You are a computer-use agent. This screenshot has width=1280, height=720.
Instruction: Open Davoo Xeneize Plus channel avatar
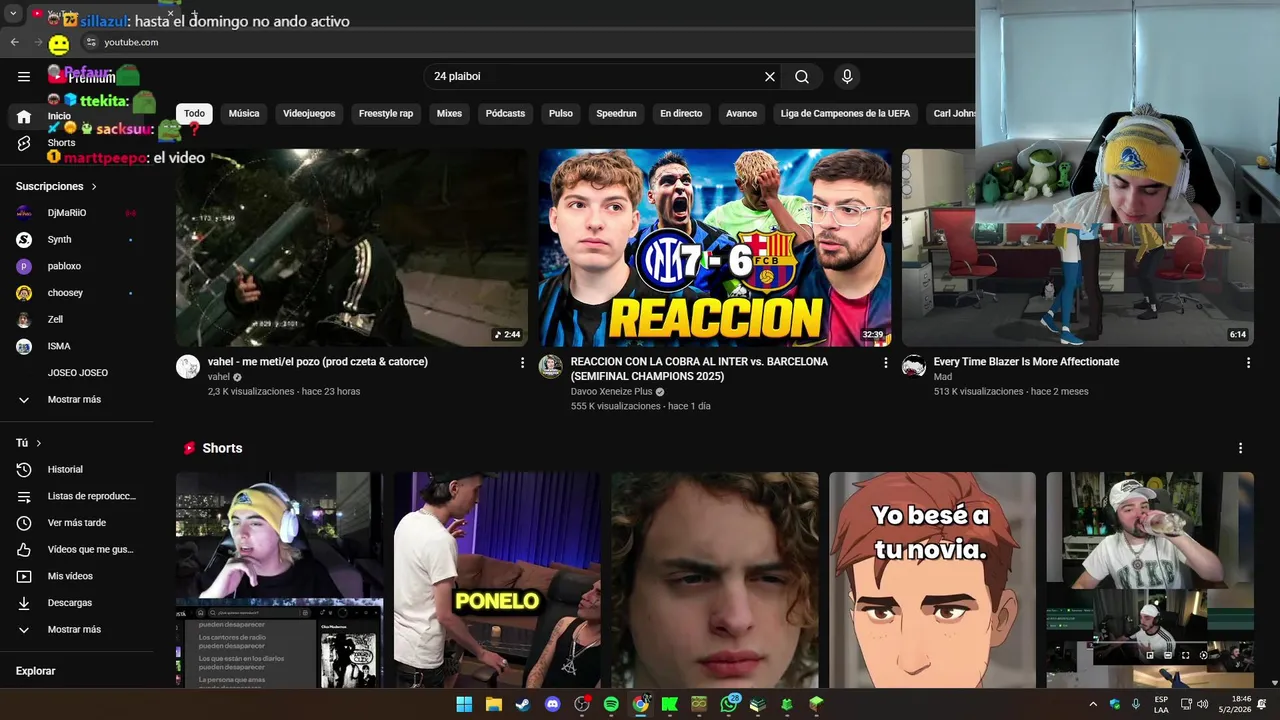(551, 367)
